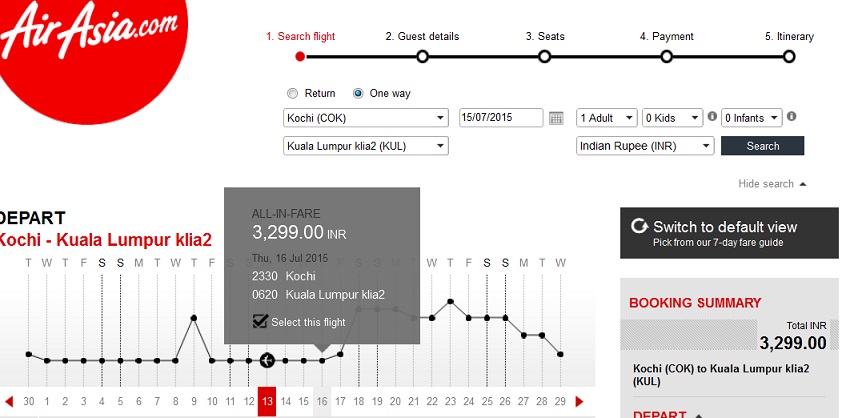842x418 pixels.
Task: Select date 16 in the date strip
Action: pyautogui.click(x=322, y=401)
